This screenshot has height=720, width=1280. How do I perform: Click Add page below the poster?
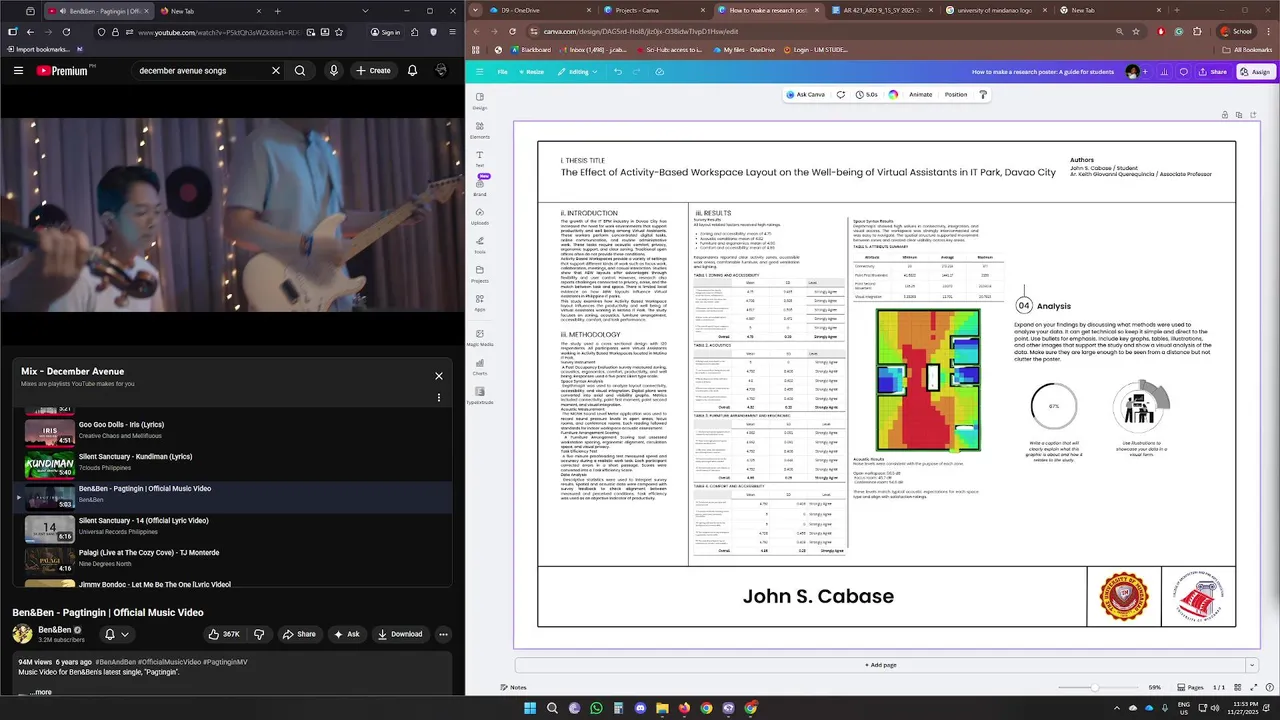click(880, 665)
